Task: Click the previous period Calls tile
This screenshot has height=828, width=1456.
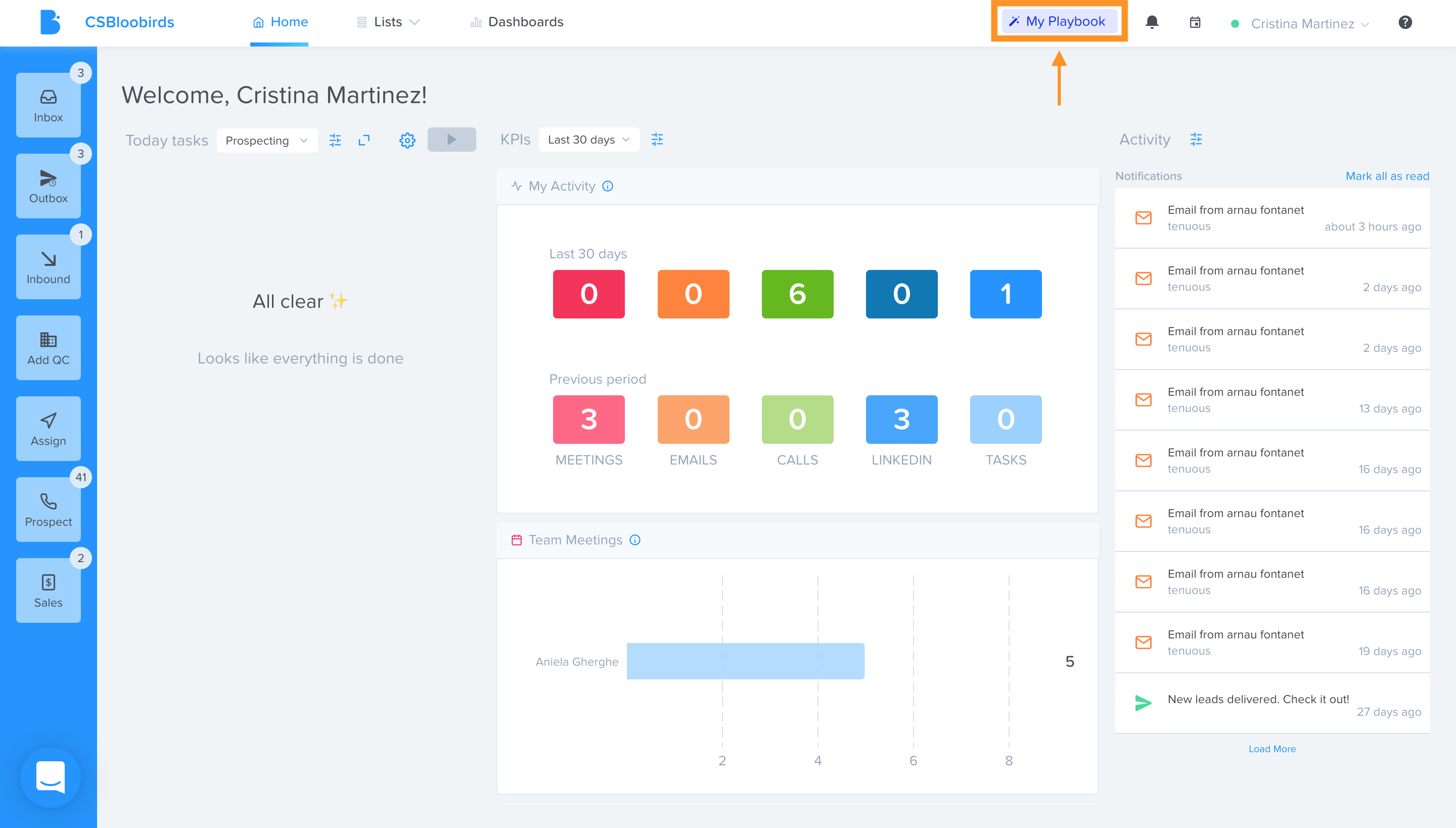Action: (797, 420)
